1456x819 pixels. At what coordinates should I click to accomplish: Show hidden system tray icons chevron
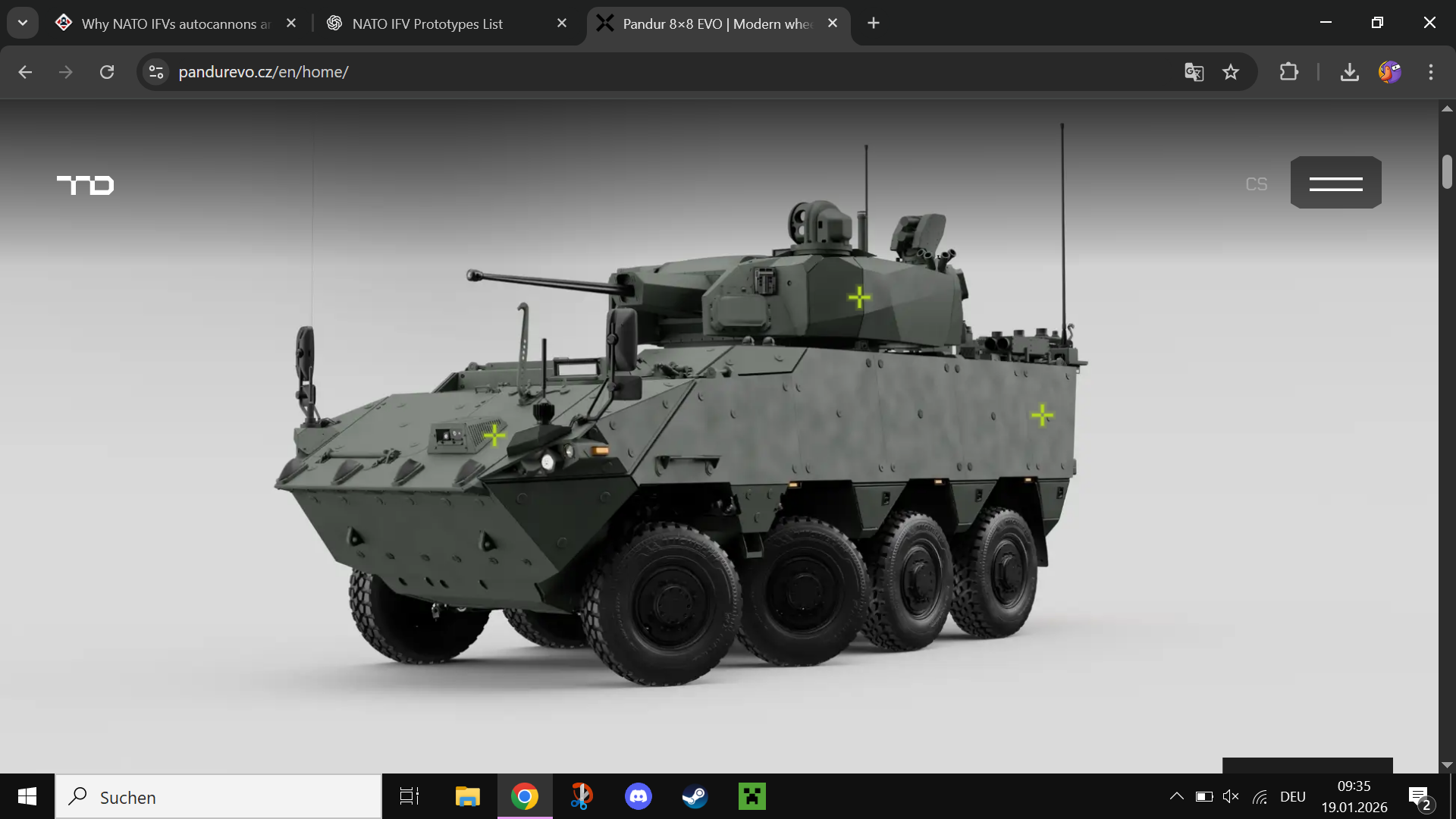click(1176, 796)
